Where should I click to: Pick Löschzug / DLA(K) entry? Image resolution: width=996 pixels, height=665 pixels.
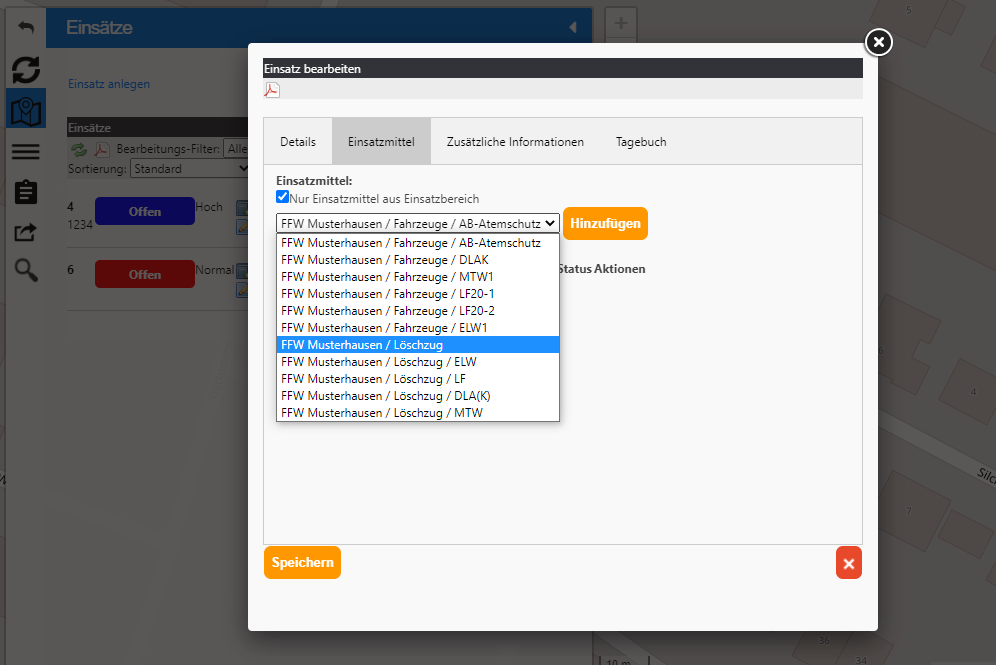(417, 396)
